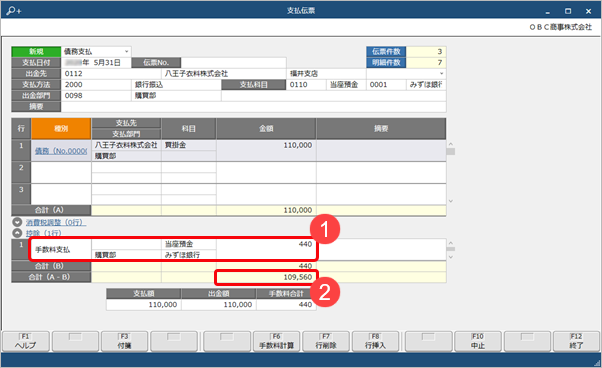Open the 控除 (1行) link
Screen dimensions: 602x368
pos(43,233)
